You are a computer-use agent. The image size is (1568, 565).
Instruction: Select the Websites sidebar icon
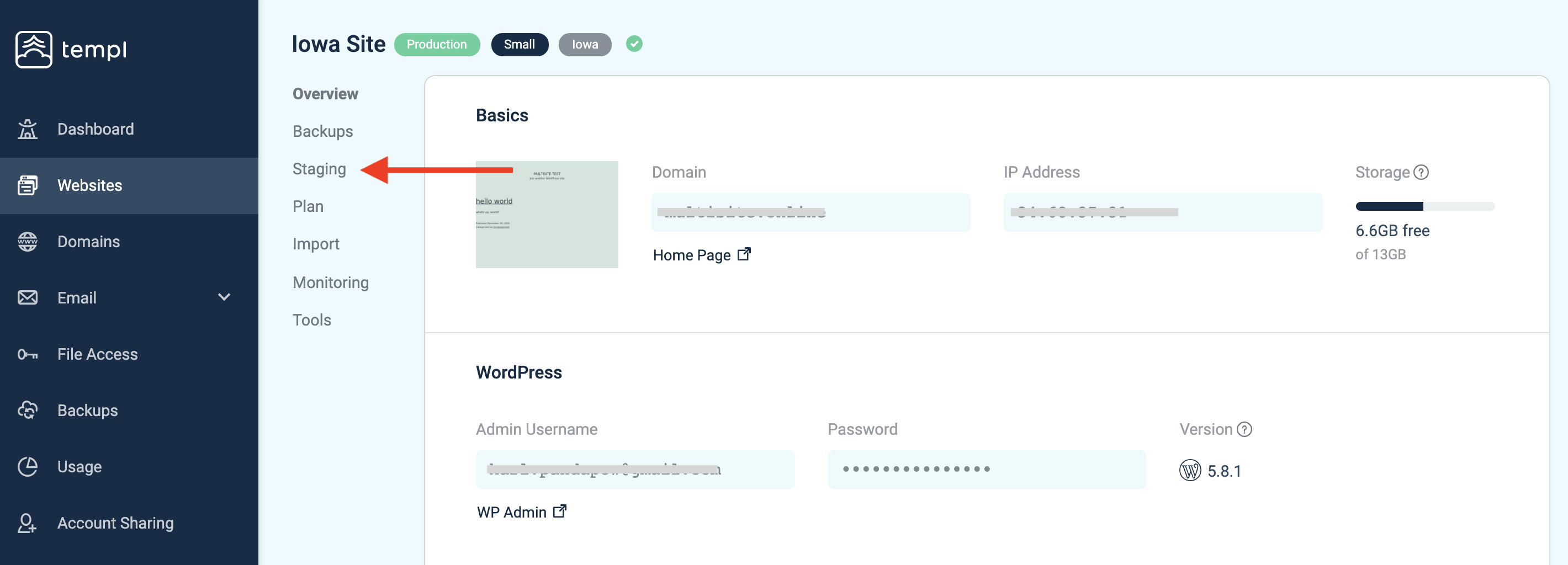click(28, 185)
